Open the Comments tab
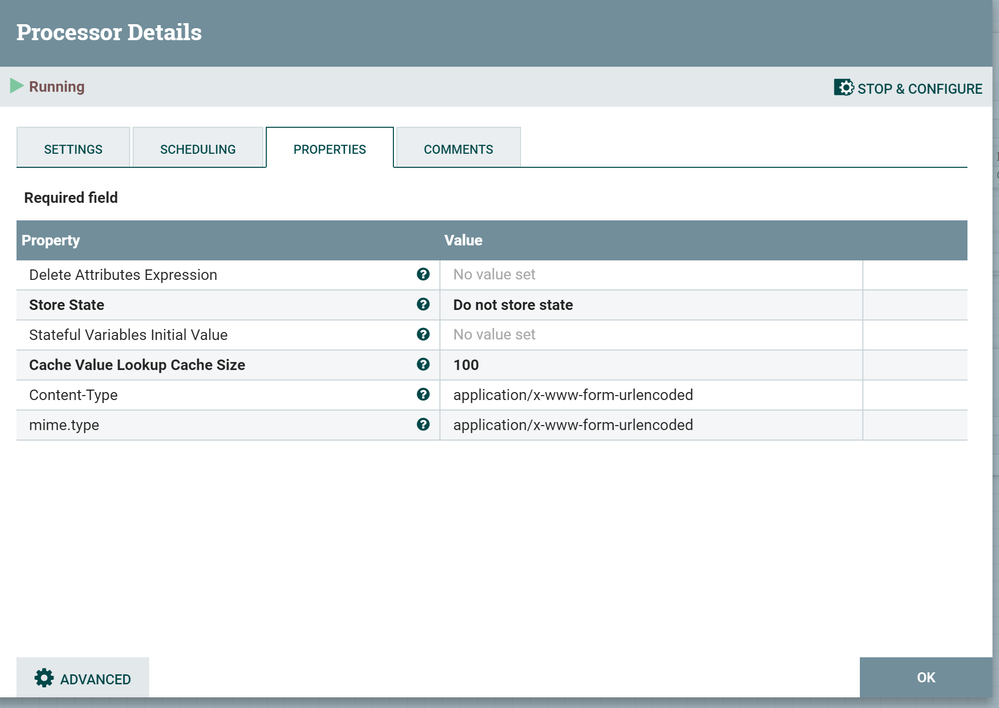The width and height of the screenshot is (999, 708). tap(458, 148)
